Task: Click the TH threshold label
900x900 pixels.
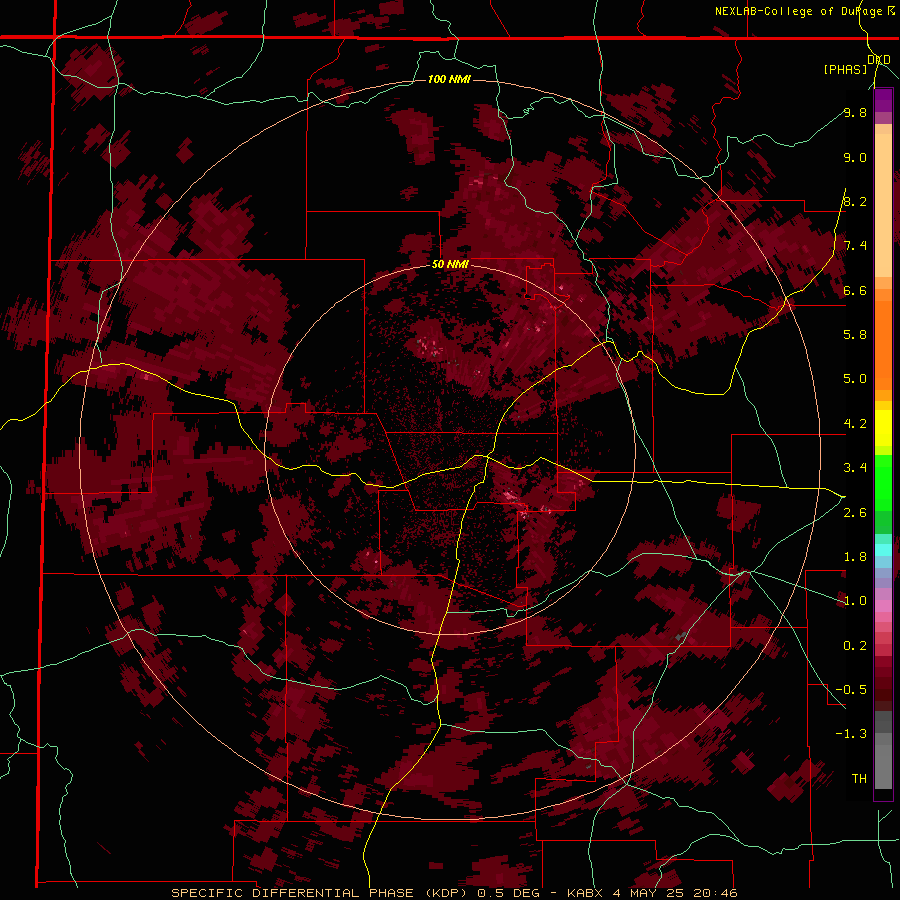Action: (x=859, y=779)
